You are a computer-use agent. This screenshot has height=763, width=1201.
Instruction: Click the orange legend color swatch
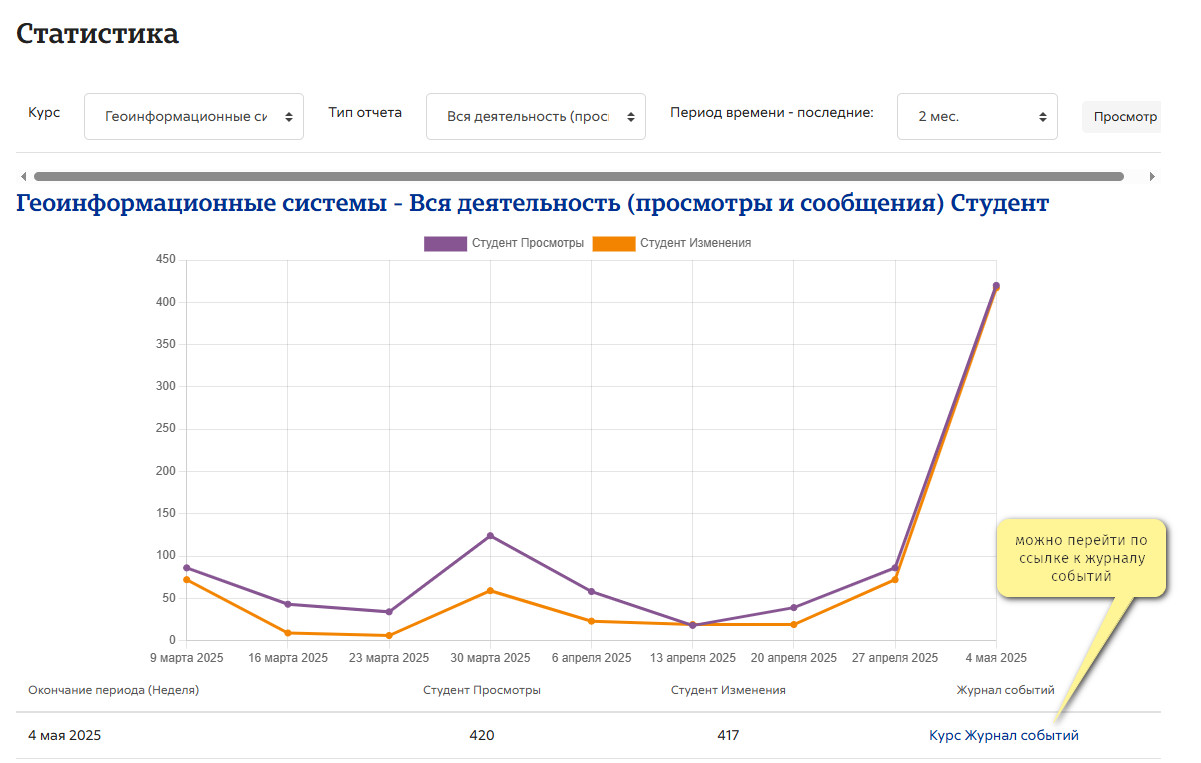(x=614, y=243)
